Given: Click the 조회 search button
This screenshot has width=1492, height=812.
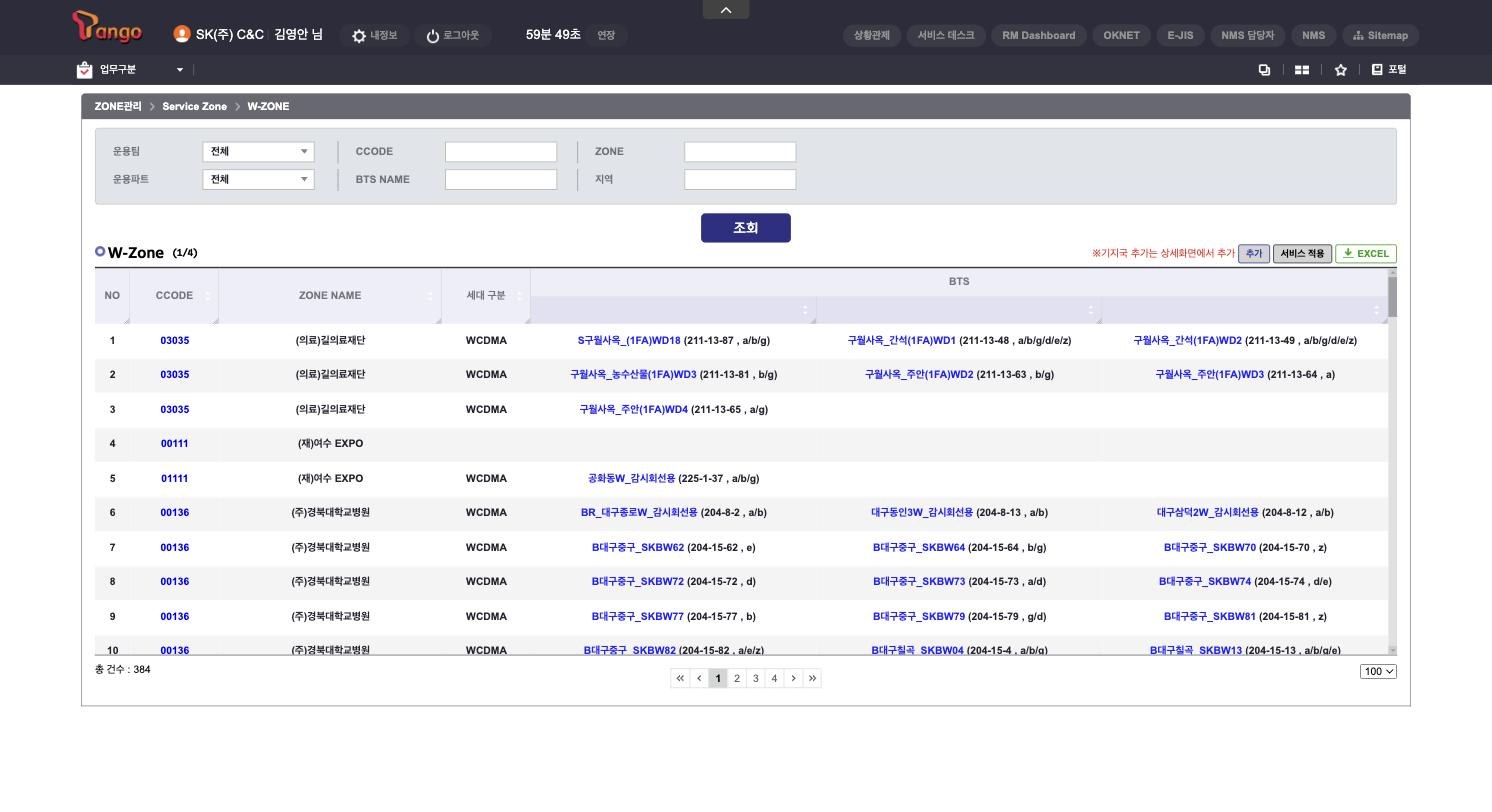Looking at the screenshot, I should click(746, 228).
